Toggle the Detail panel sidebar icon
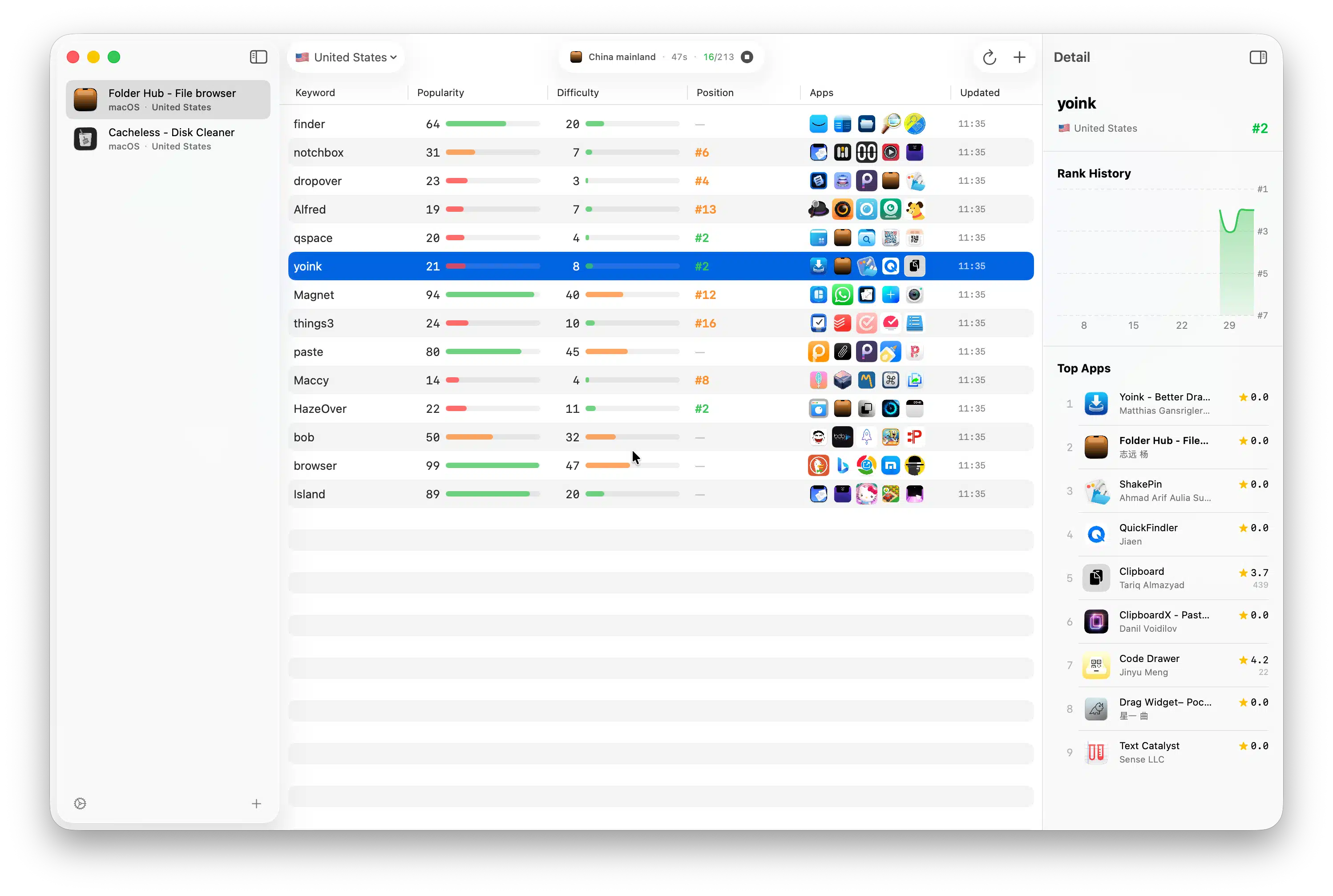1333x896 pixels. [x=1257, y=57]
